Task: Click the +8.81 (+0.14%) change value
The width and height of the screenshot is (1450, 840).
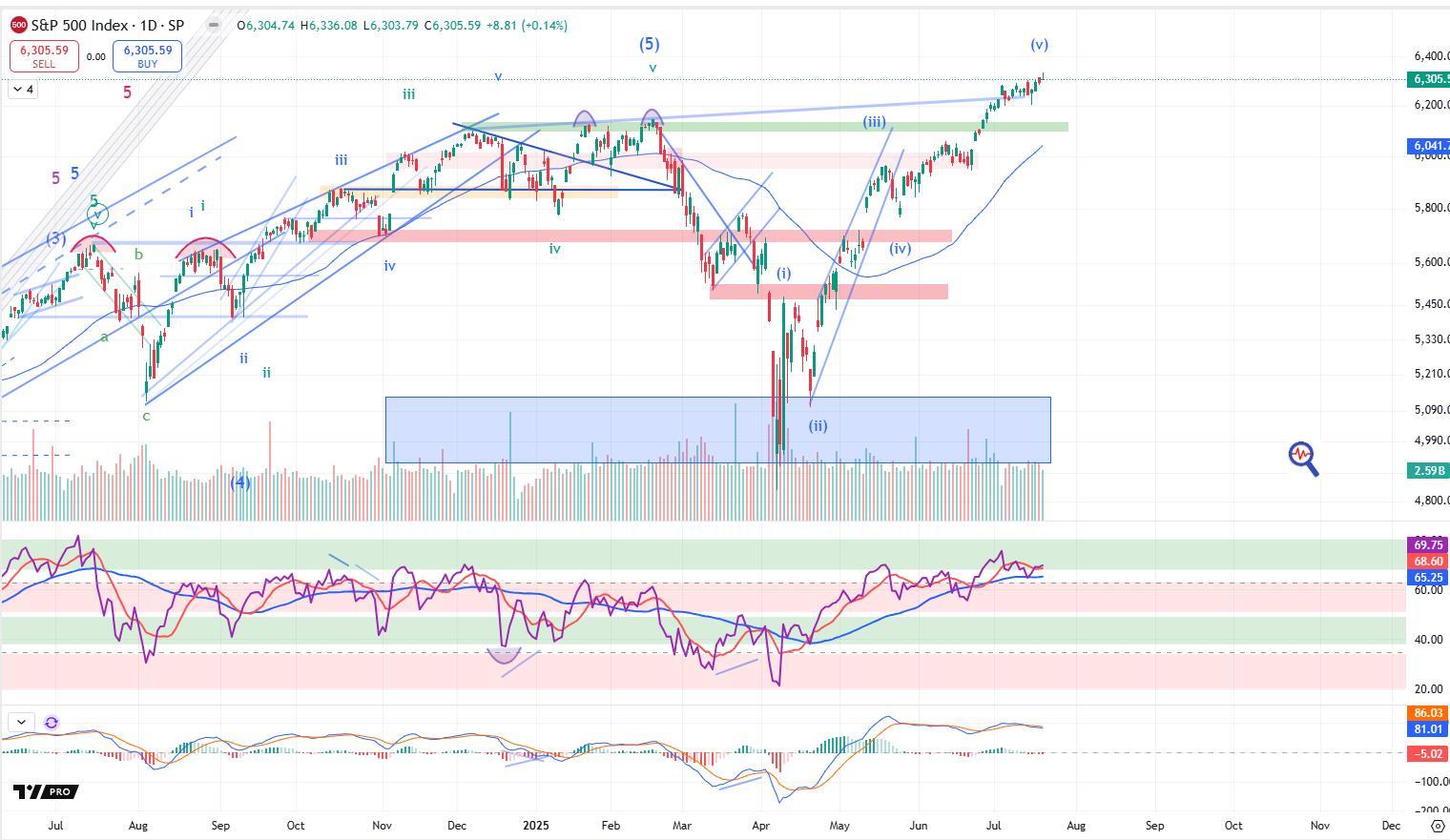Action: [x=527, y=26]
